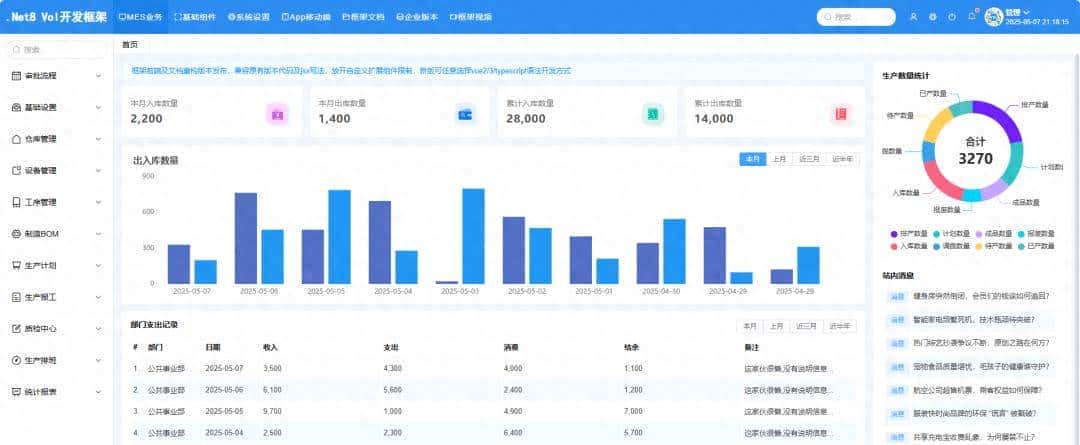This screenshot has height=445, width=1080.
Task: Select 上月 in the 出入库数量 chart range
Action: (780, 159)
